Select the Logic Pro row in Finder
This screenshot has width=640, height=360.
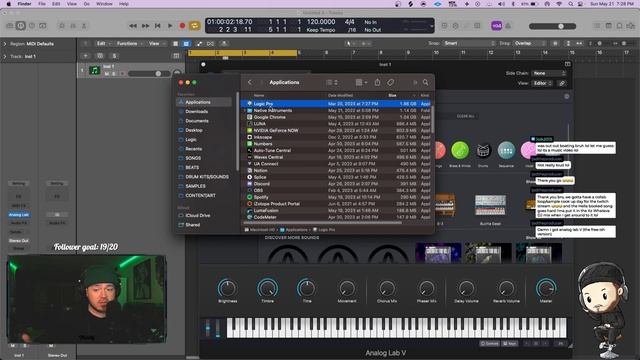(336, 104)
